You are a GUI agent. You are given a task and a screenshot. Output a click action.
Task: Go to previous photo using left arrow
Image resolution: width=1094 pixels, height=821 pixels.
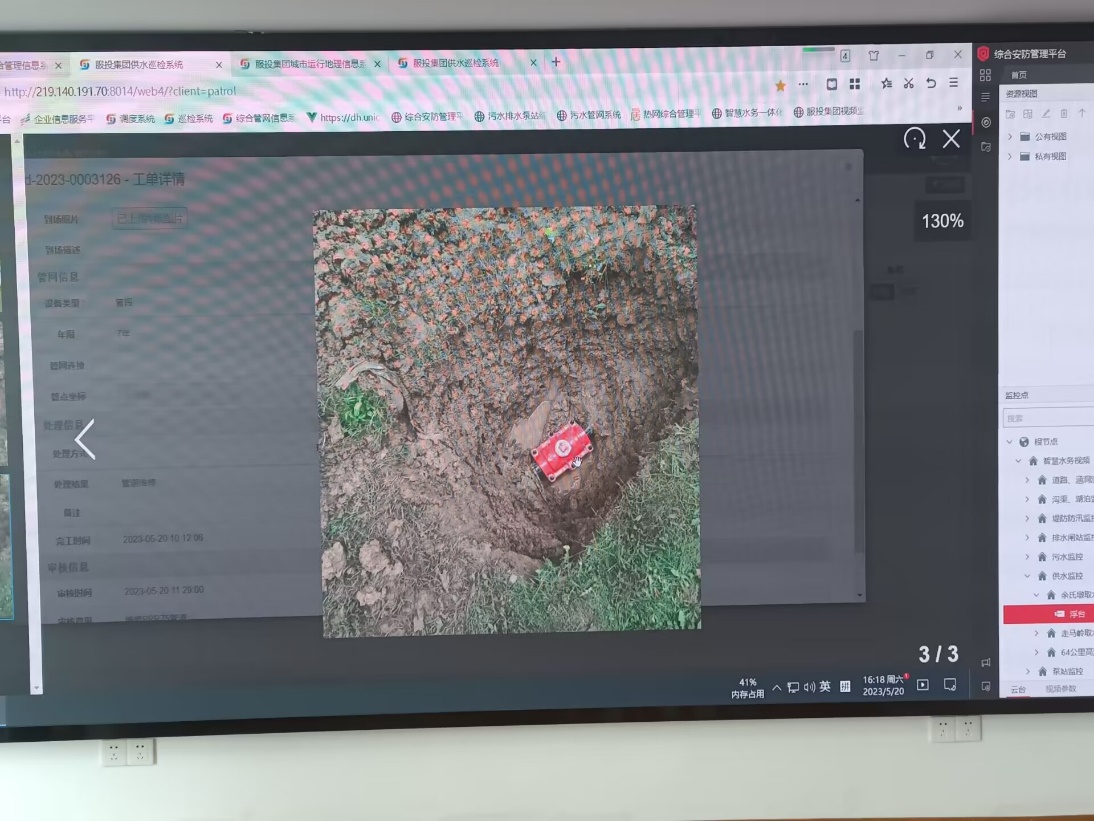(x=85, y=440)
